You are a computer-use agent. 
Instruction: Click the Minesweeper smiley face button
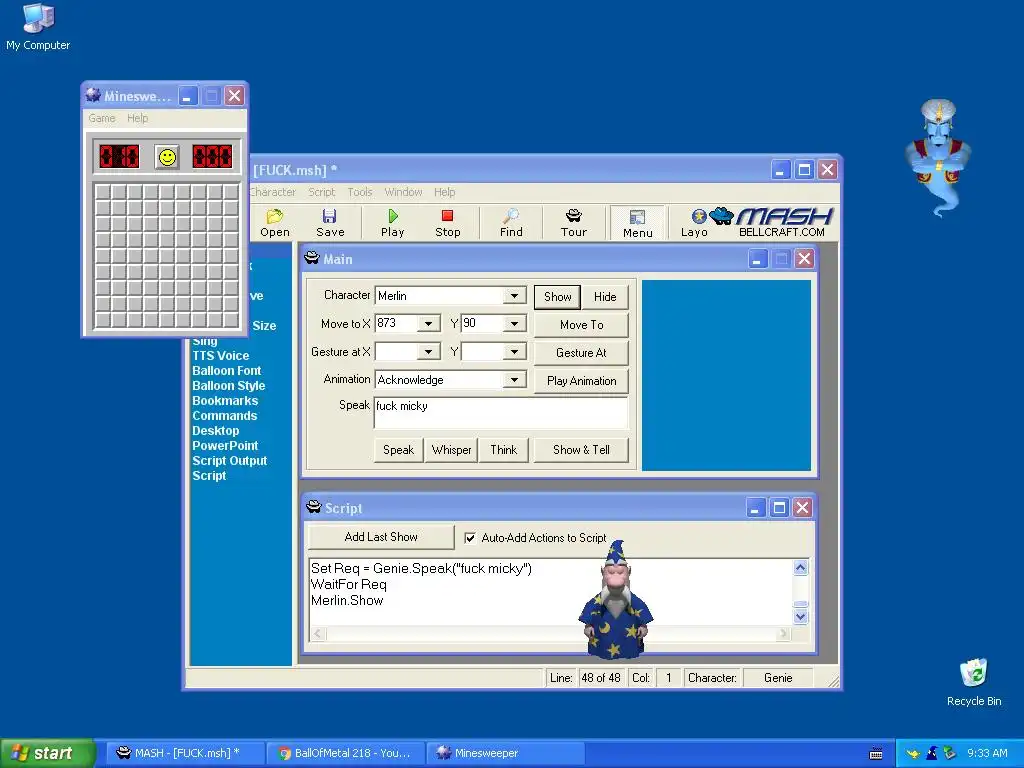[167, 157]
